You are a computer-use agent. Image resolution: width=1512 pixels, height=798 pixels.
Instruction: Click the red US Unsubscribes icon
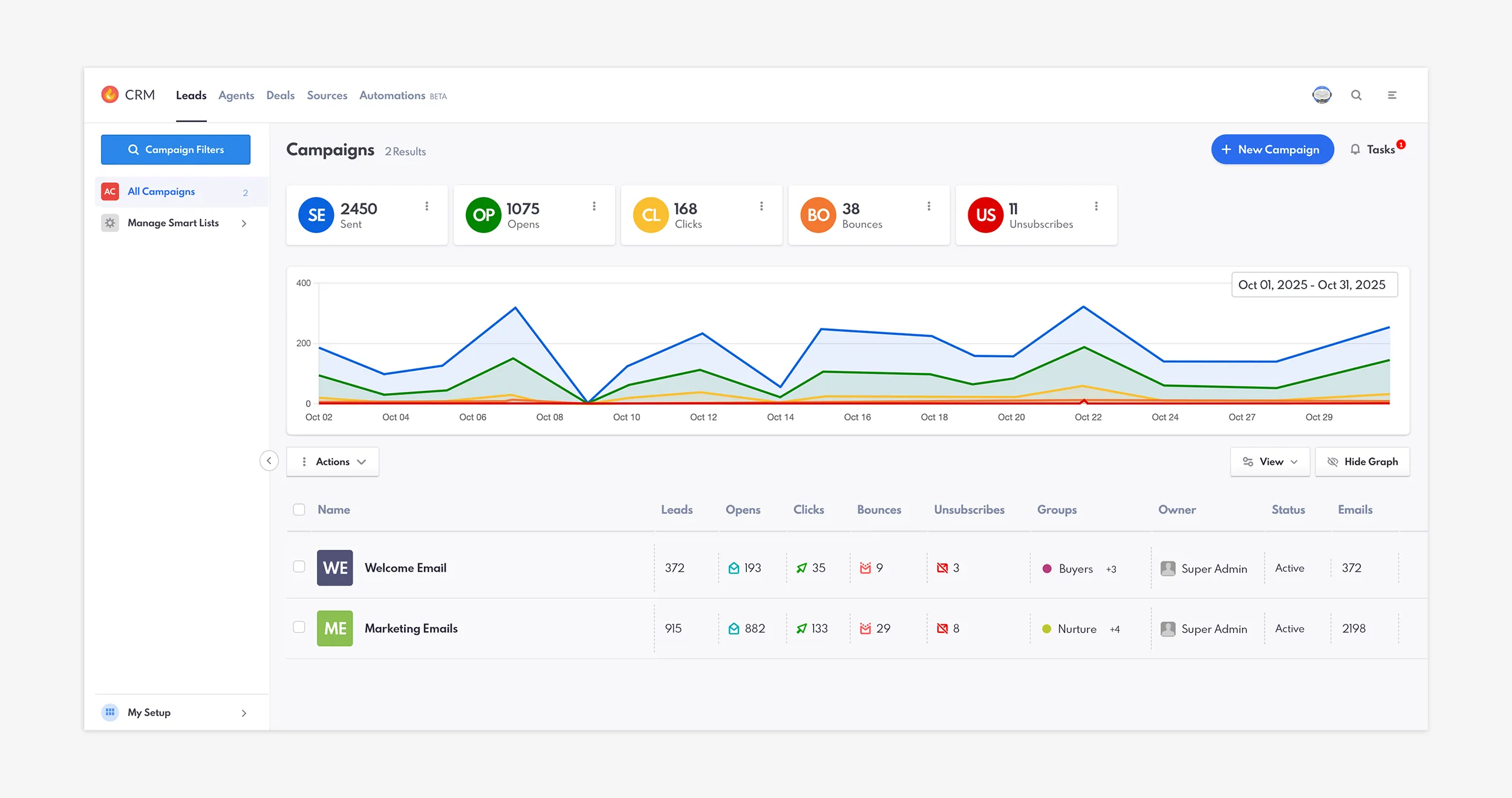985,215
